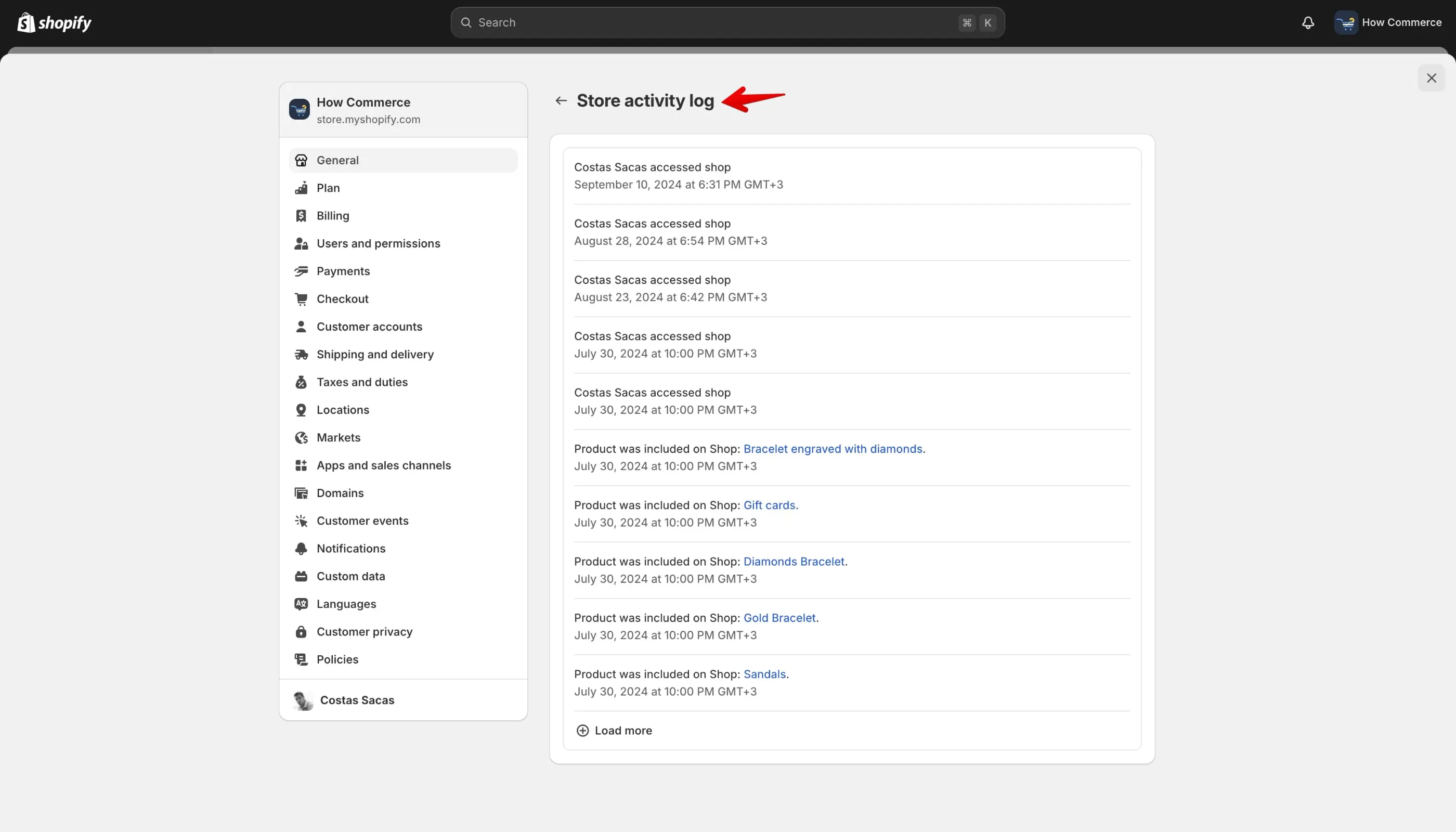
Task: Open Customer accounts settings
Action: click(404, 327)
